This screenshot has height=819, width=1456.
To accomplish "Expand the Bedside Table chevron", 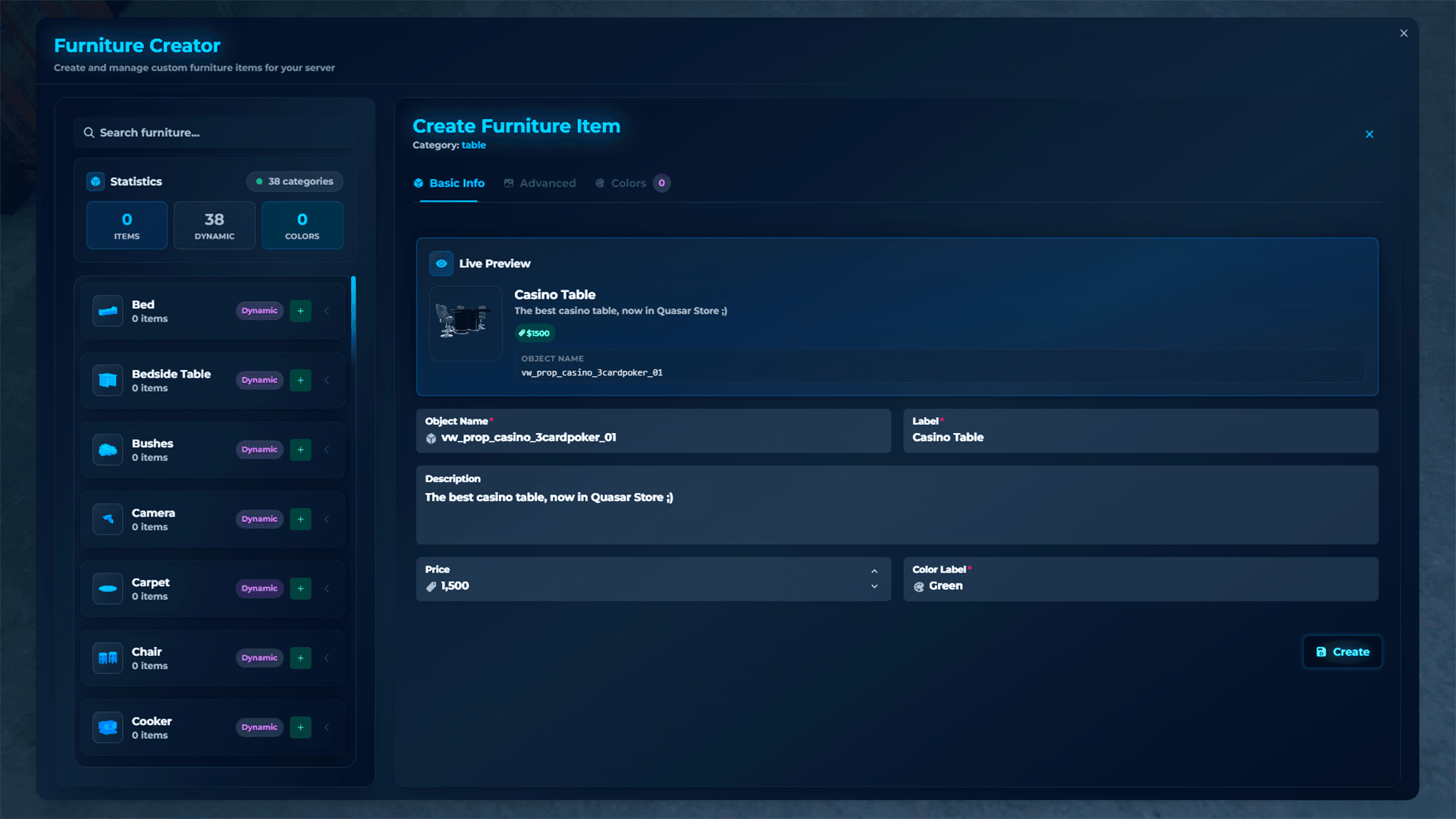I will [x=327, y=381].
